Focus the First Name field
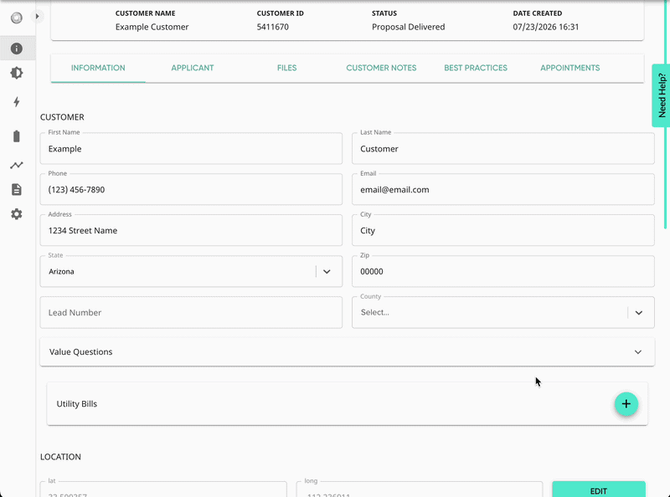 tap(191, 148)
